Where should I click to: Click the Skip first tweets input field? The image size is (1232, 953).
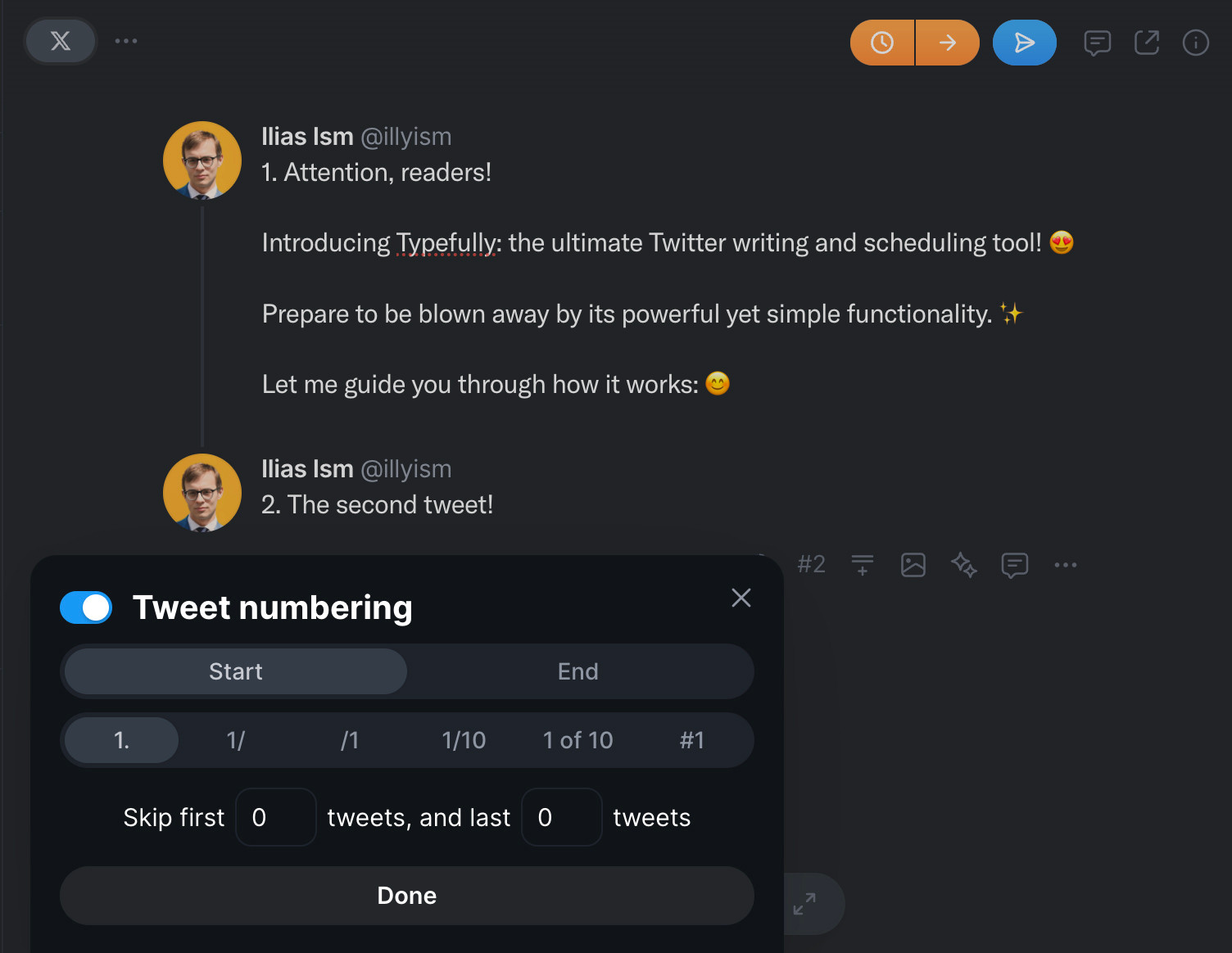(276, 816)
